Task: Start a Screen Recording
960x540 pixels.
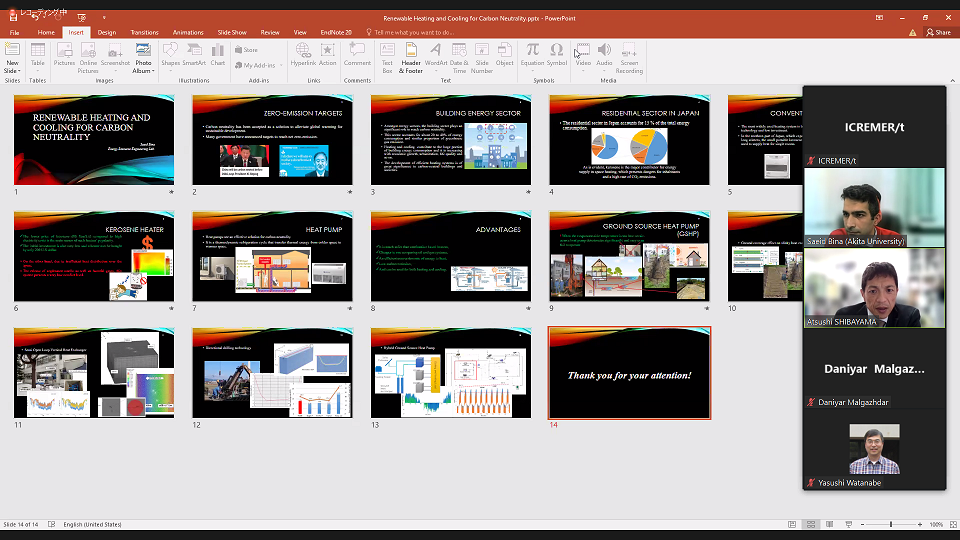Action: point(629,58)
